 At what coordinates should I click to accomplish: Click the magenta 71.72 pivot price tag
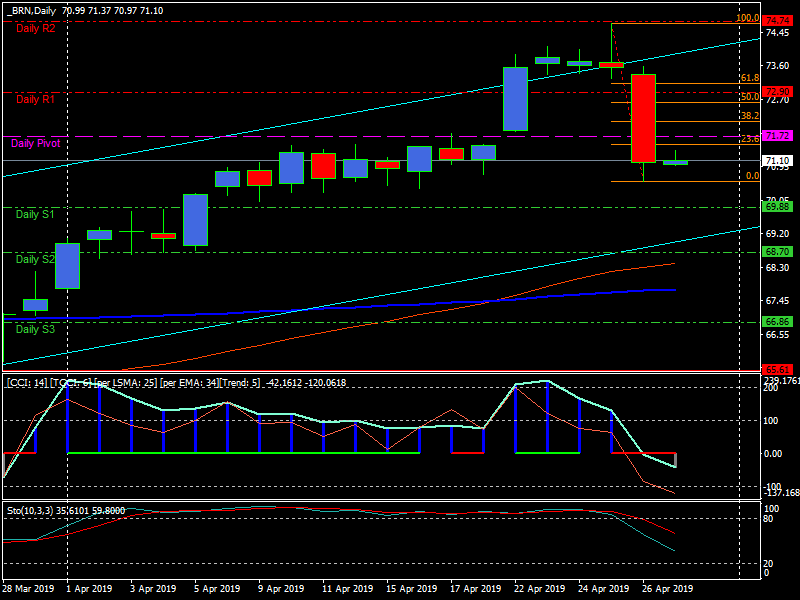778,136
